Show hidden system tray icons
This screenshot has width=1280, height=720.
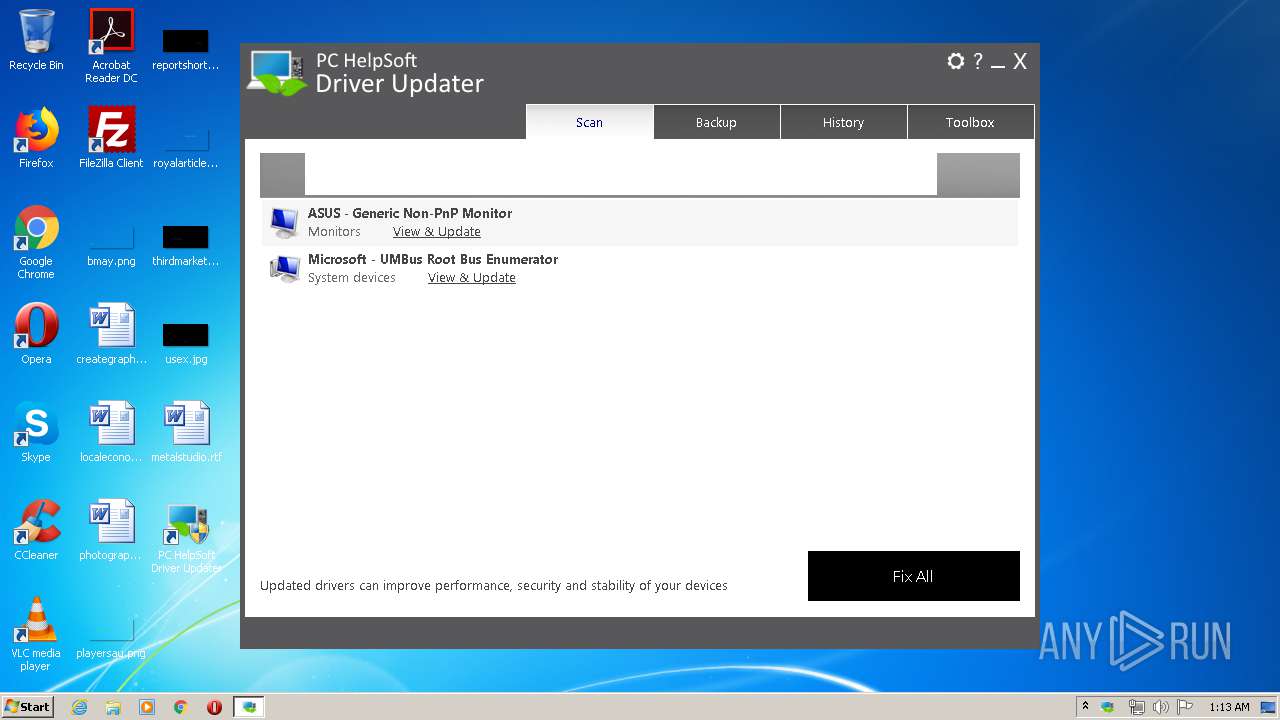(1085, 706)
